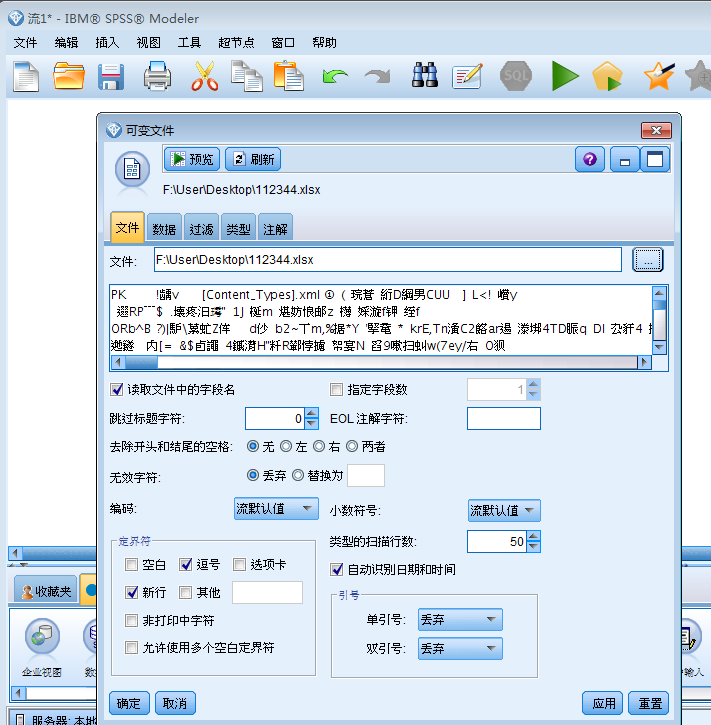
Task: Select the 企业视图 palette node
Action: pyautogui.click(x=42, y=647)
